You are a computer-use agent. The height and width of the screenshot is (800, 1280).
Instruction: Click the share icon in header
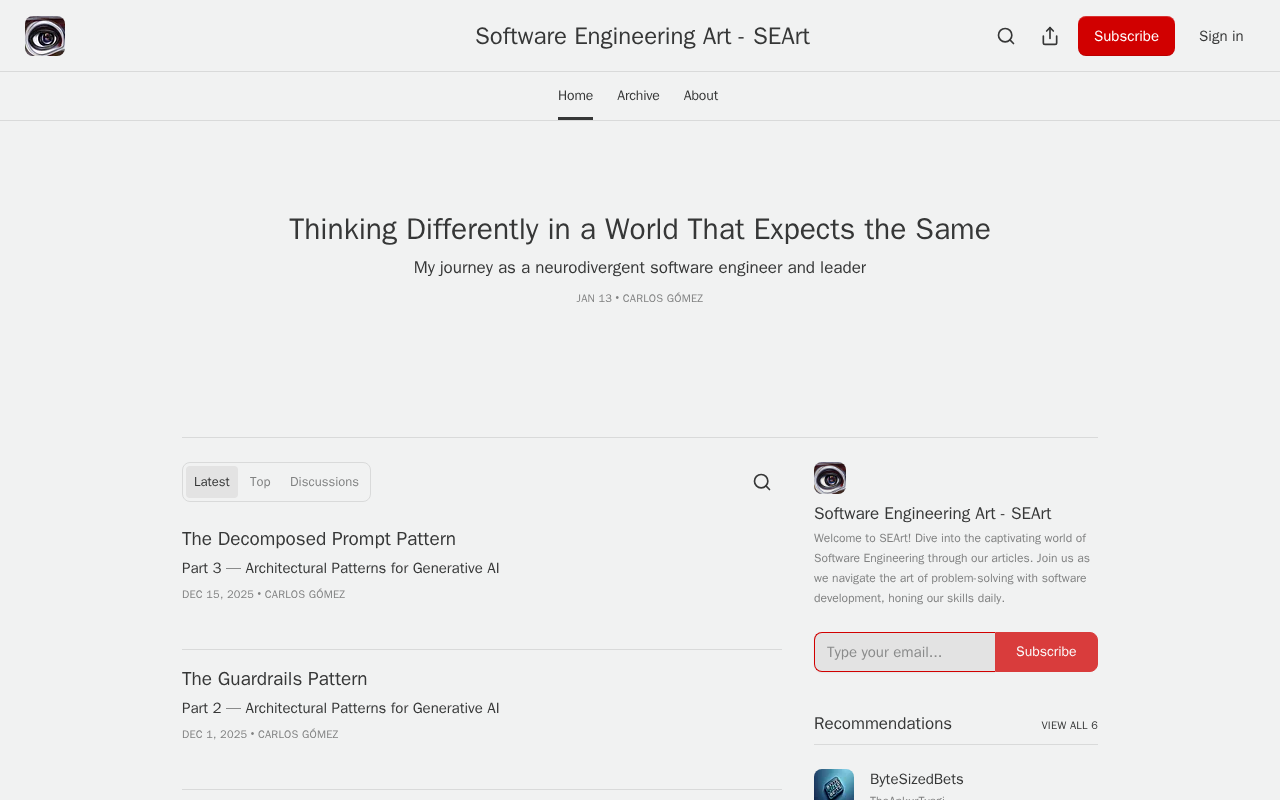(x=1050, y=36)
